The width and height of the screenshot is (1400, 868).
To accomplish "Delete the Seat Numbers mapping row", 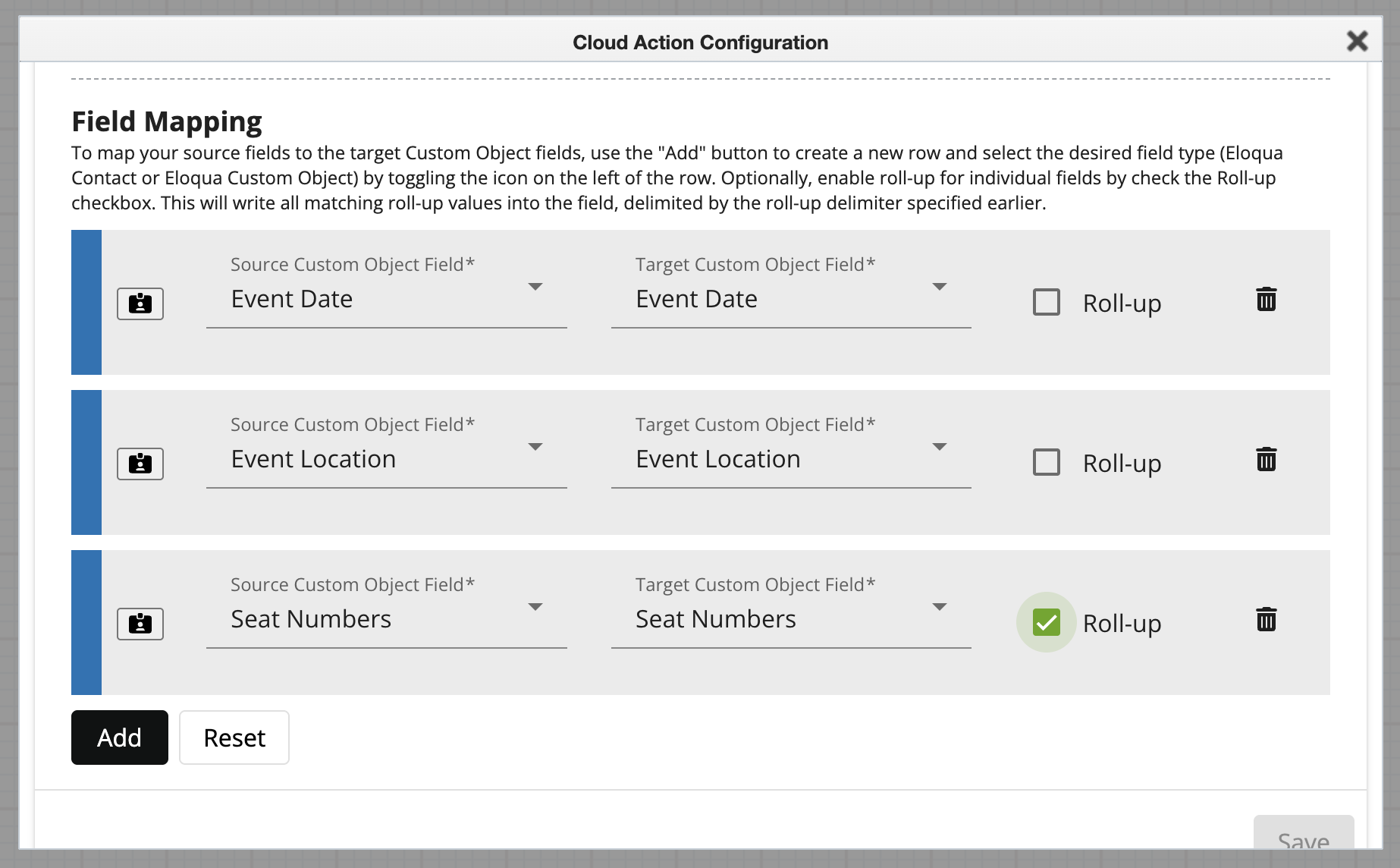I will click(1266, 620).
